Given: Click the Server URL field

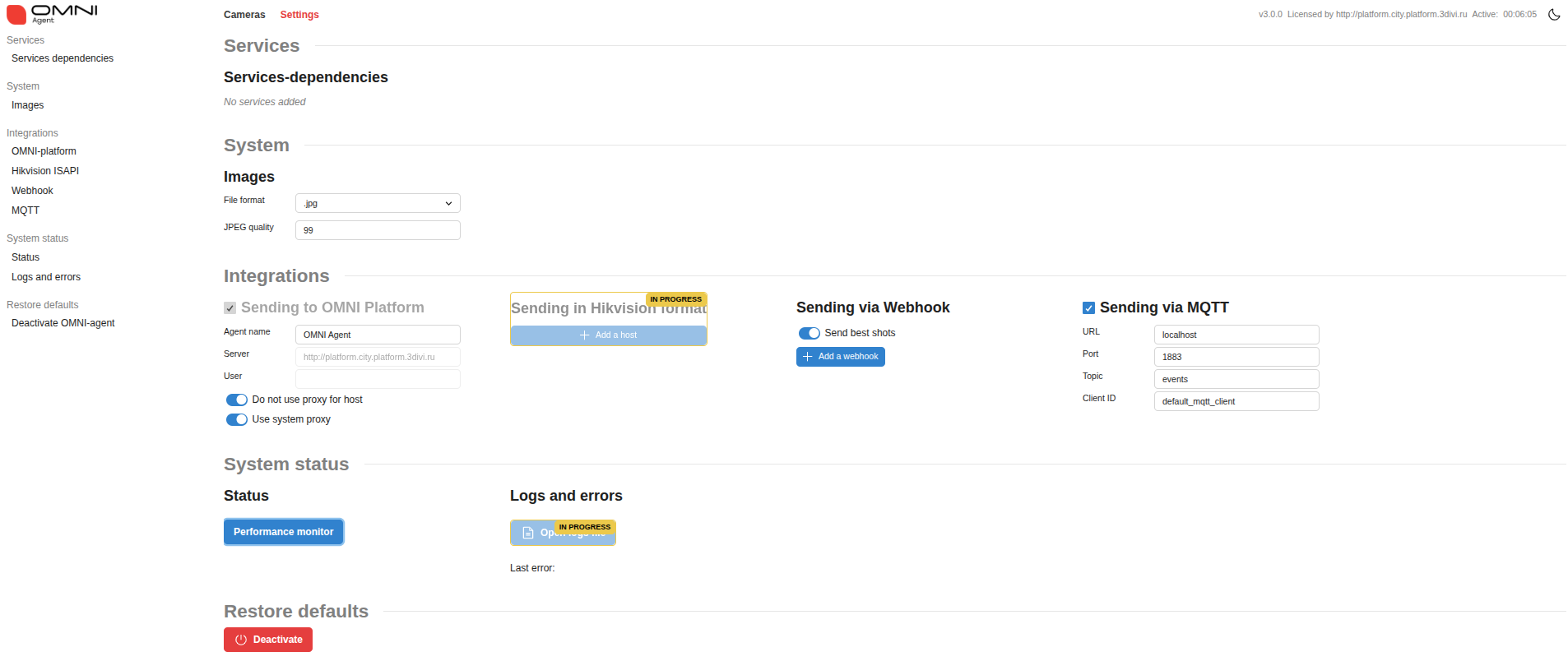Looking at the screenshot, I should (378, 357).
